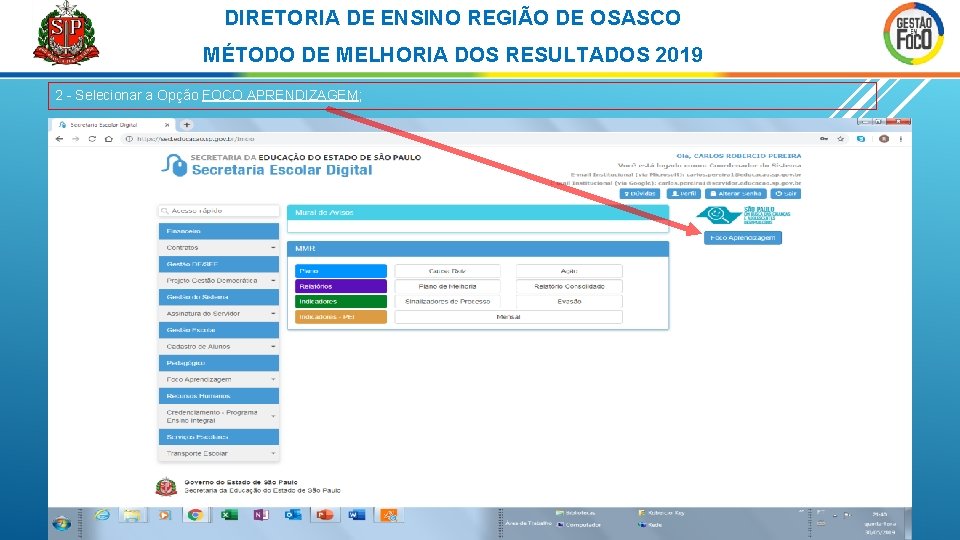
Task: Reload the page with the refresh icon
Action: 92,139
